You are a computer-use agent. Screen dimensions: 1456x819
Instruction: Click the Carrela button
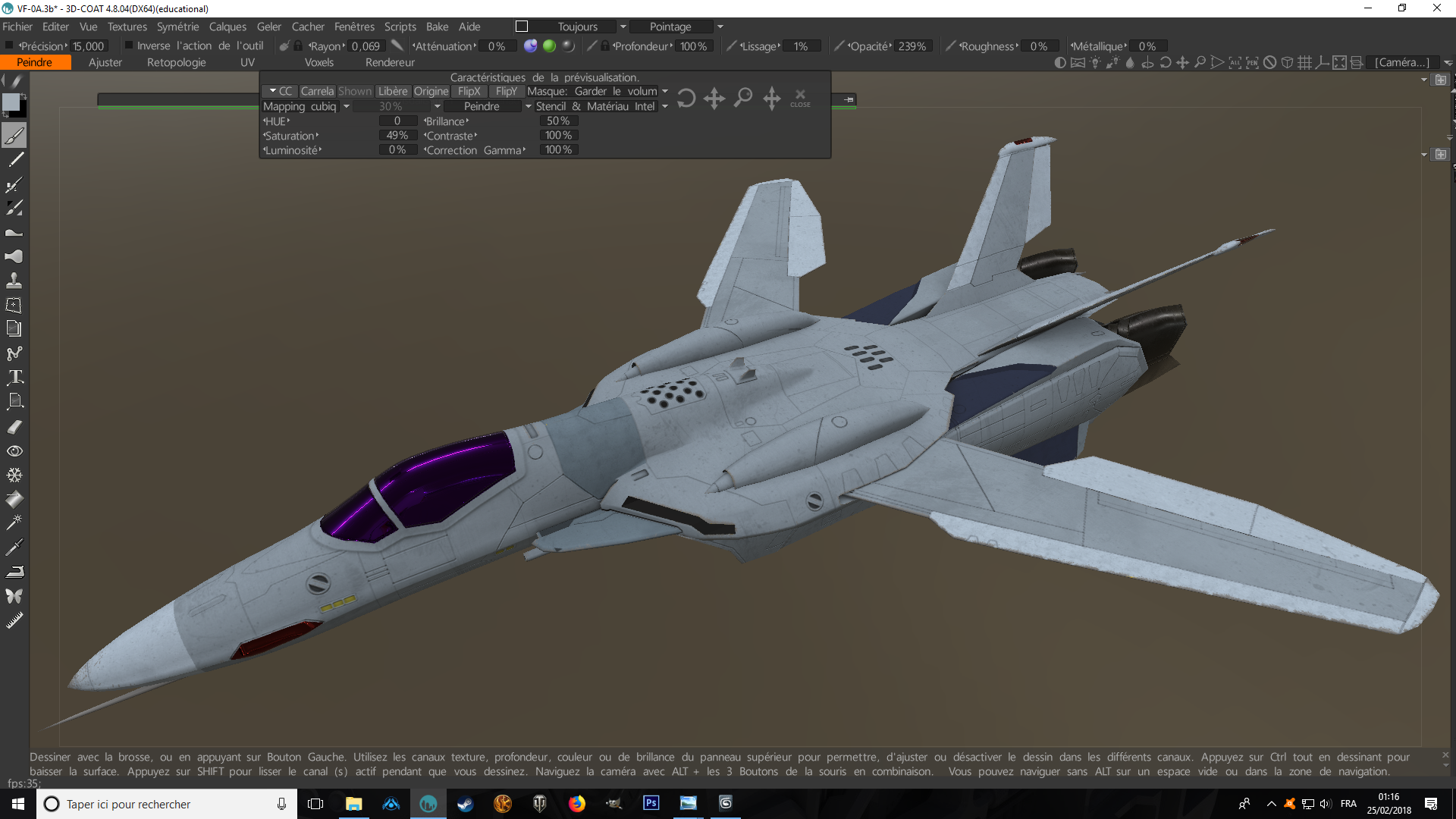317,91
